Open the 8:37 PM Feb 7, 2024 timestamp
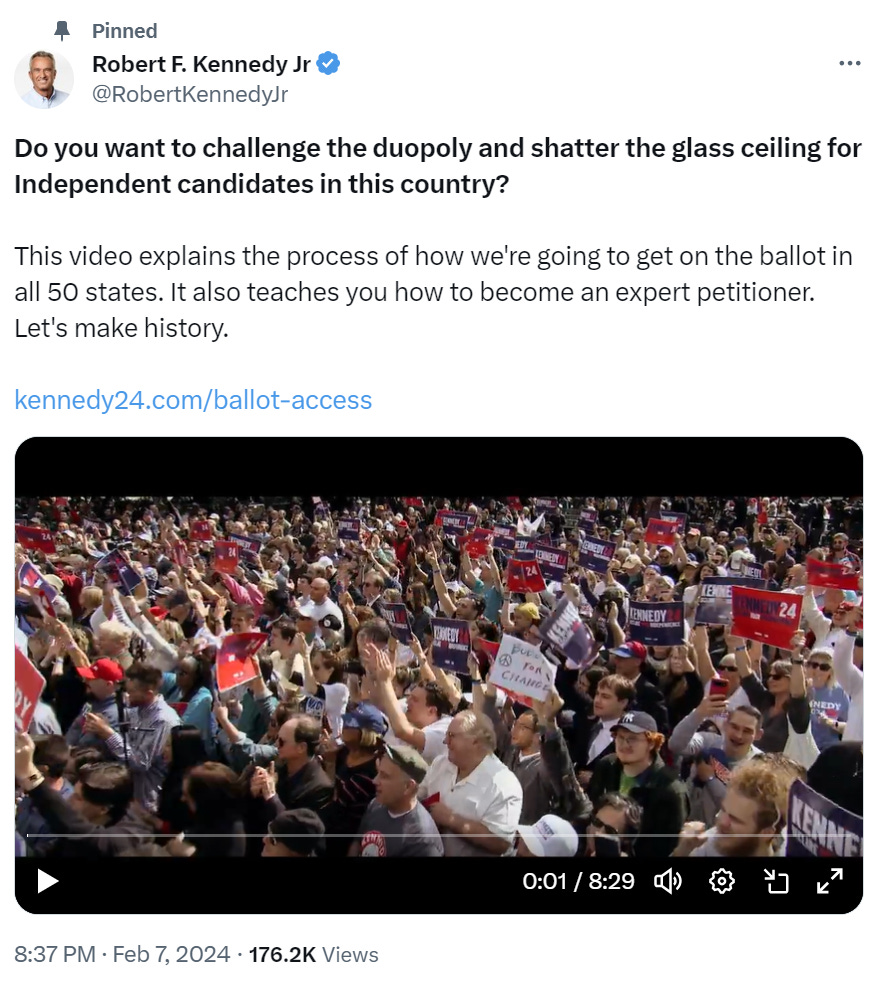The width and height of the screenshot is (877, 984). pyautogui.click(x=122, y=955)
